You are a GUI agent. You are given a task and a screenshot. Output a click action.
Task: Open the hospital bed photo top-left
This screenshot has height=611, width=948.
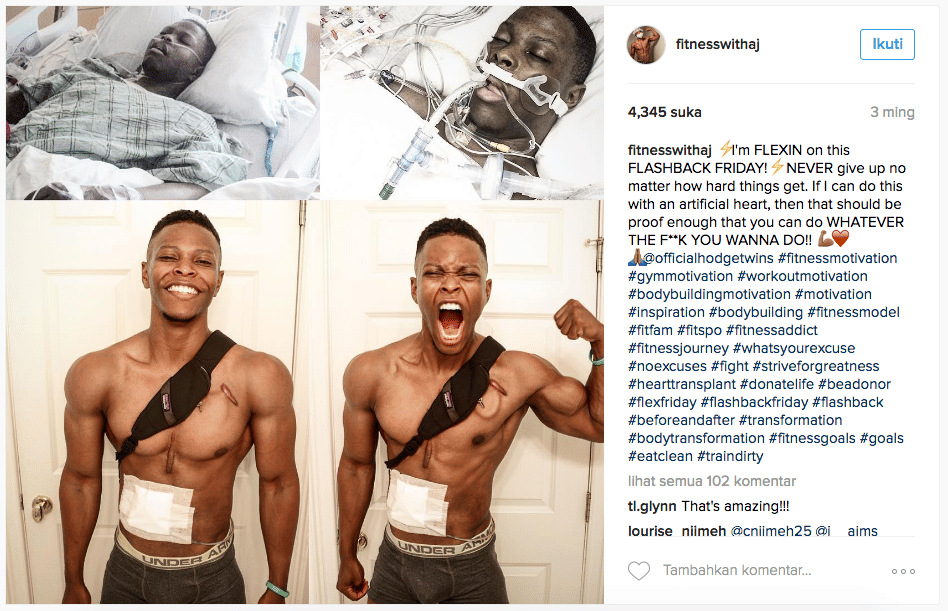coord(162,103)
